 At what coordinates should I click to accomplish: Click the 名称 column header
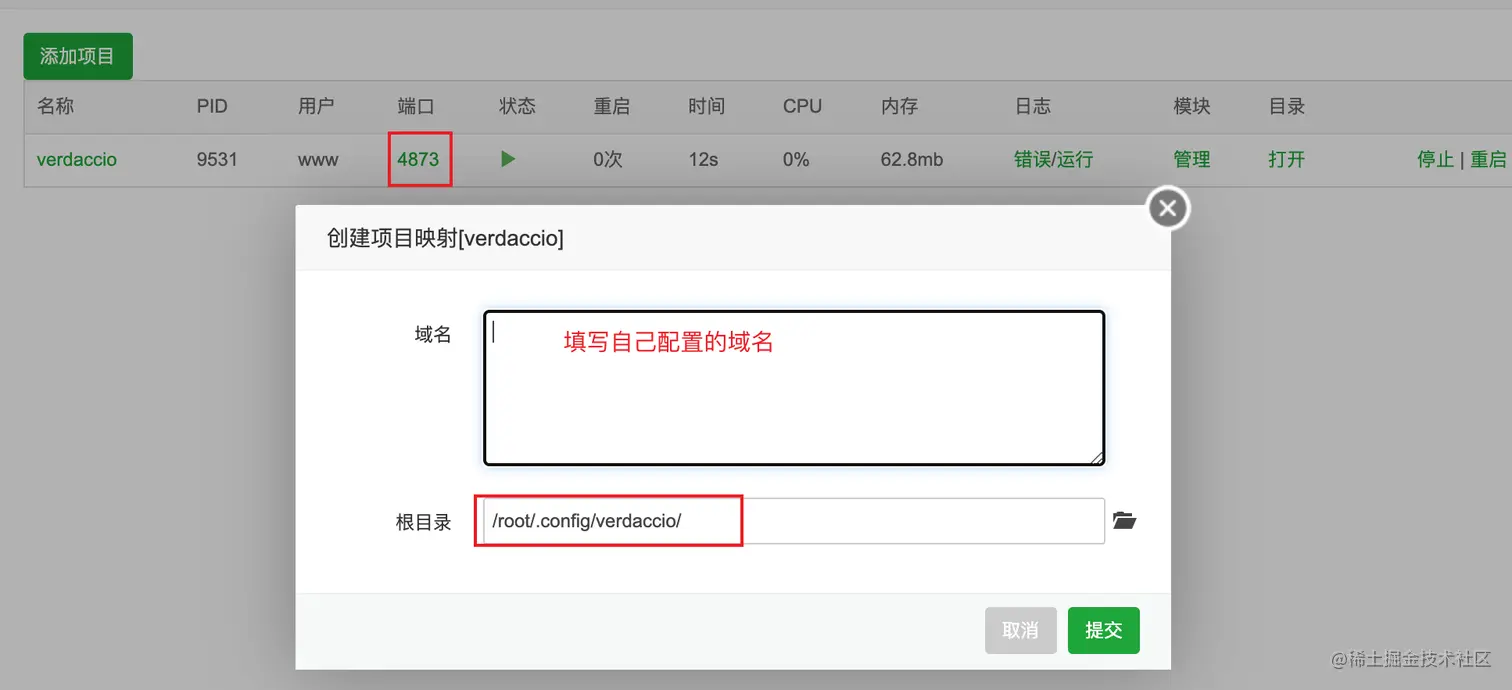coord(56,106)
